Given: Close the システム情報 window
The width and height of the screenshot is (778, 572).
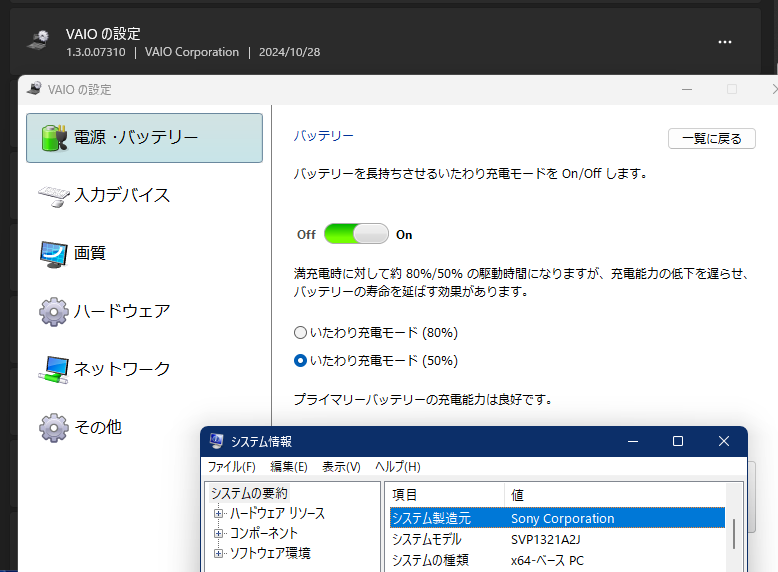Looking at the screenshot, I should [x=724, y=441].
